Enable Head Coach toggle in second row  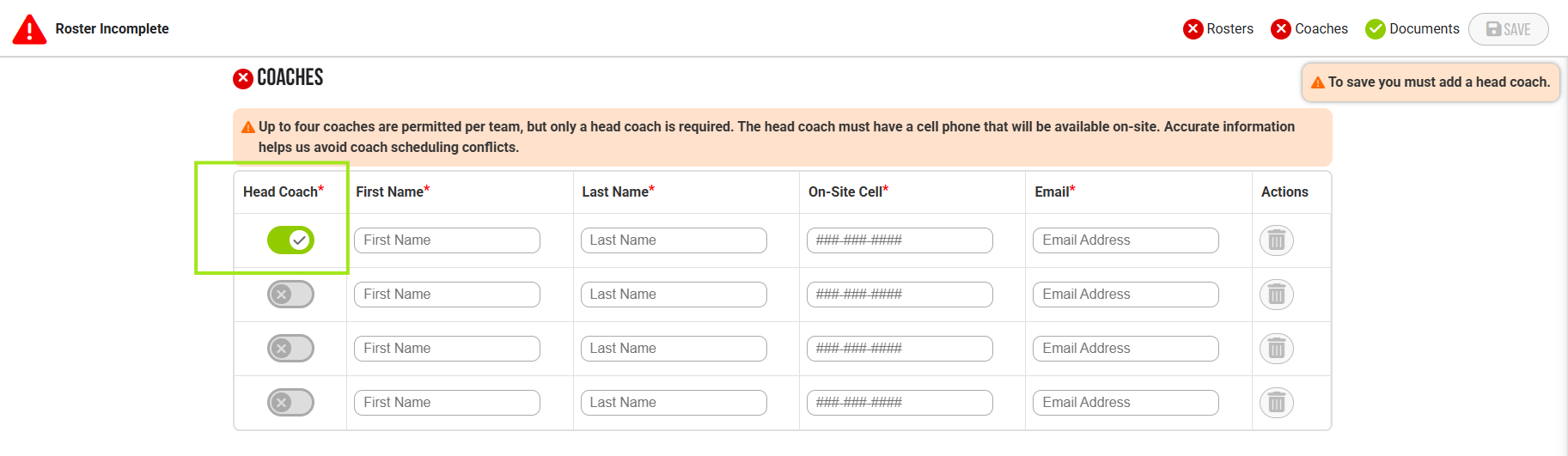coord(290,295)
